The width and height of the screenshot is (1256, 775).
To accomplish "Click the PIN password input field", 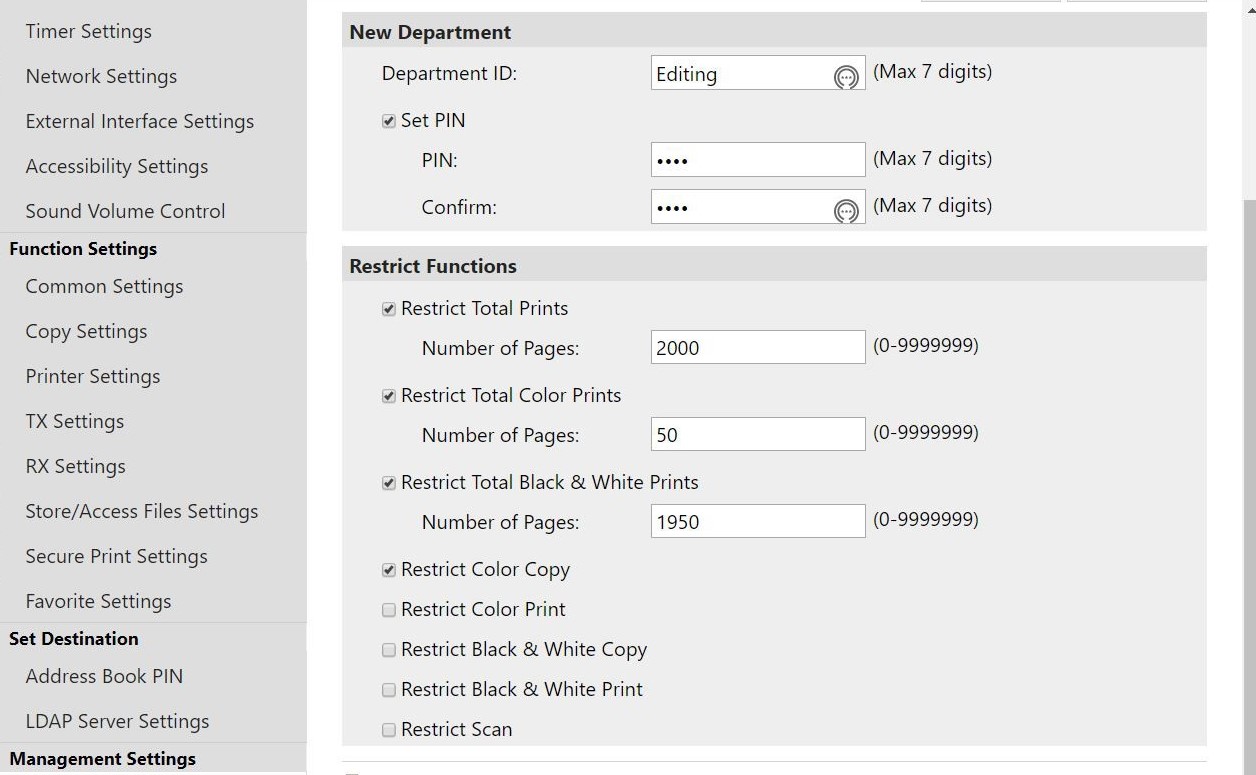I will coord(757,160).
